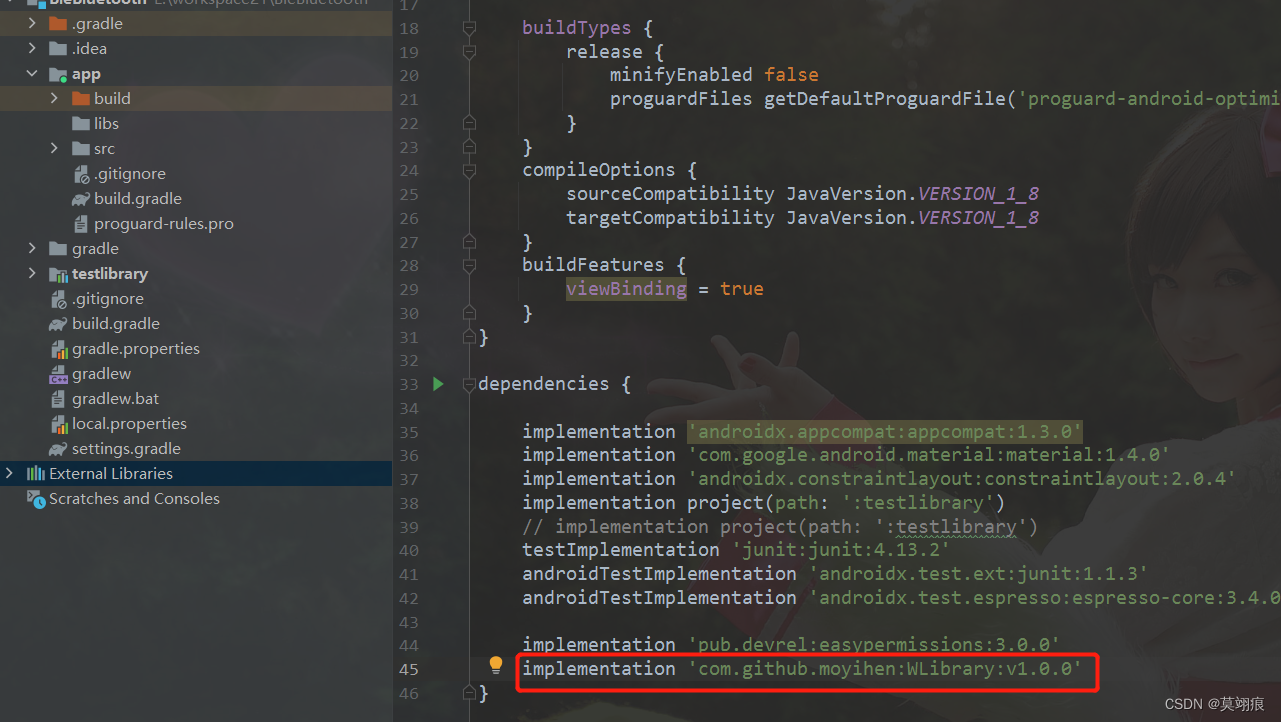Image resolution: width=1281 pixels, height=722 pixels.
Task: Select Scratches and Consoles
Action: pos(134,498)
